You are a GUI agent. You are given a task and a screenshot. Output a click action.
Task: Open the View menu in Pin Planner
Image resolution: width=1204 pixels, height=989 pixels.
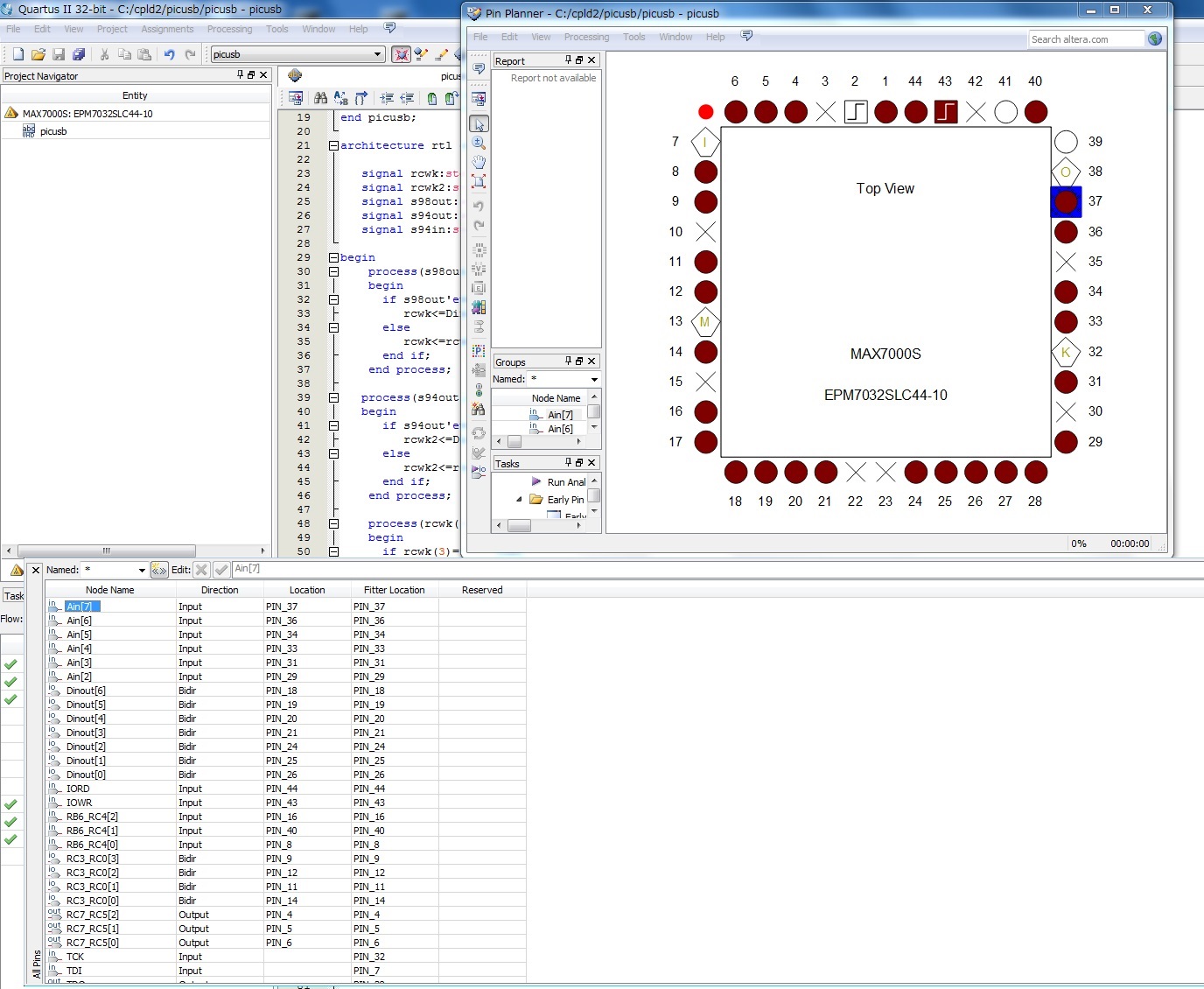pyautogui.click(x=541, y=37)
